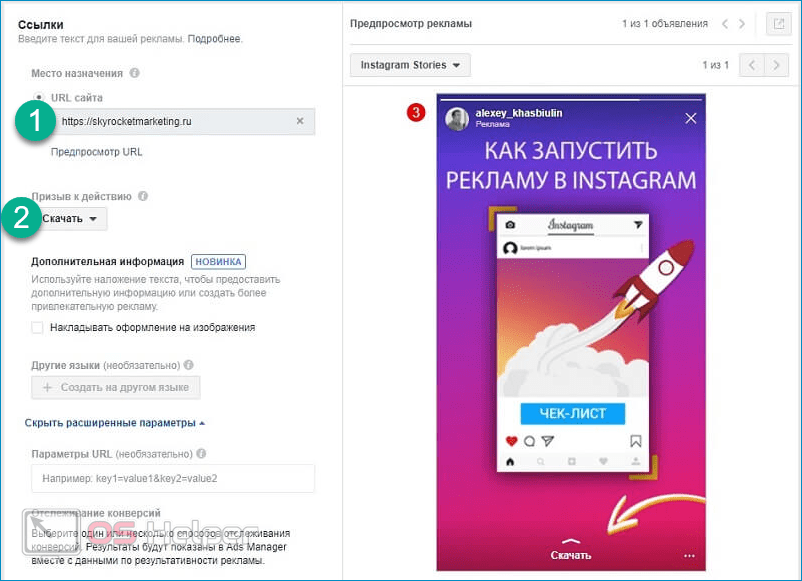Clear the website URL with the X icon

point(300,121)
